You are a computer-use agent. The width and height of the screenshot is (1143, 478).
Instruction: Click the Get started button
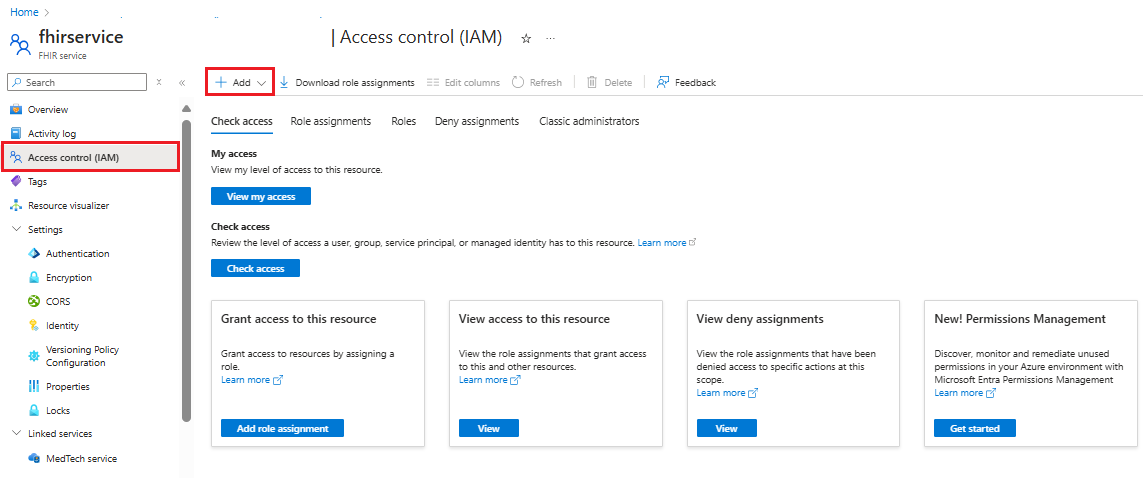(975, 428)
